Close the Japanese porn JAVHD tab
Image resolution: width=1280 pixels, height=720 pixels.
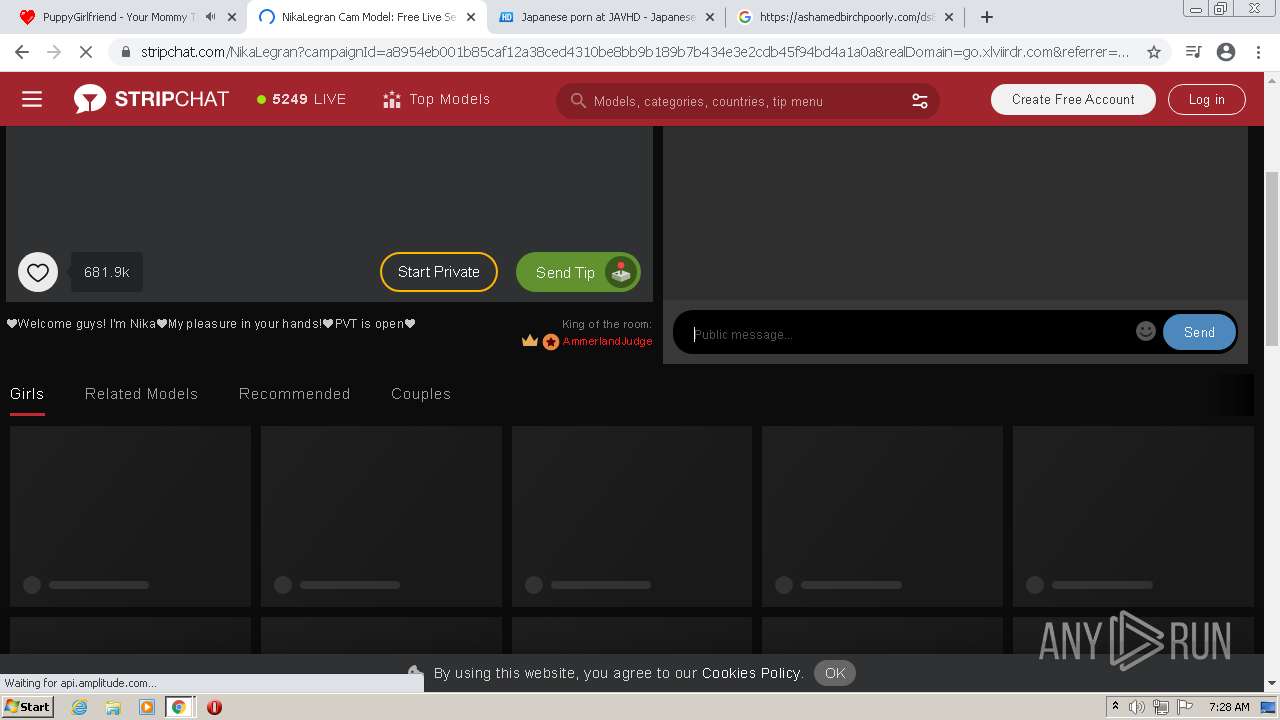click(710, 17)
